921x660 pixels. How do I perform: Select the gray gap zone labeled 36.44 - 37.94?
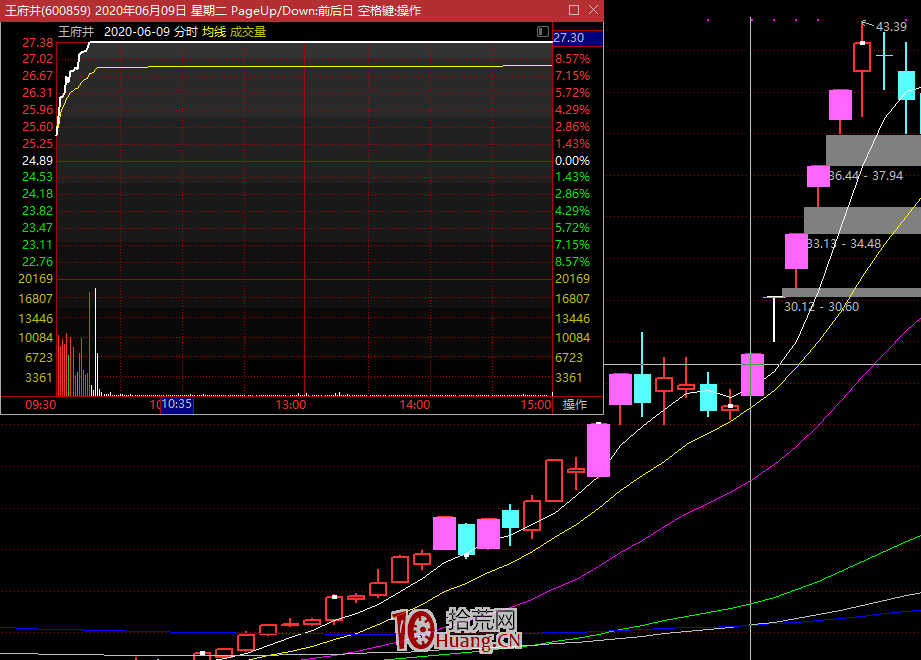click(873, 151)
